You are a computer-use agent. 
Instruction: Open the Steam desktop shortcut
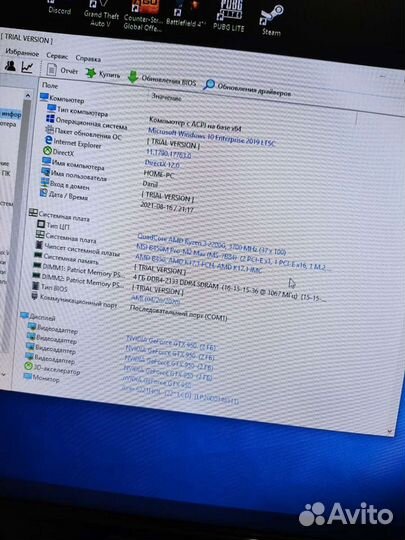(x=271, y=20)
